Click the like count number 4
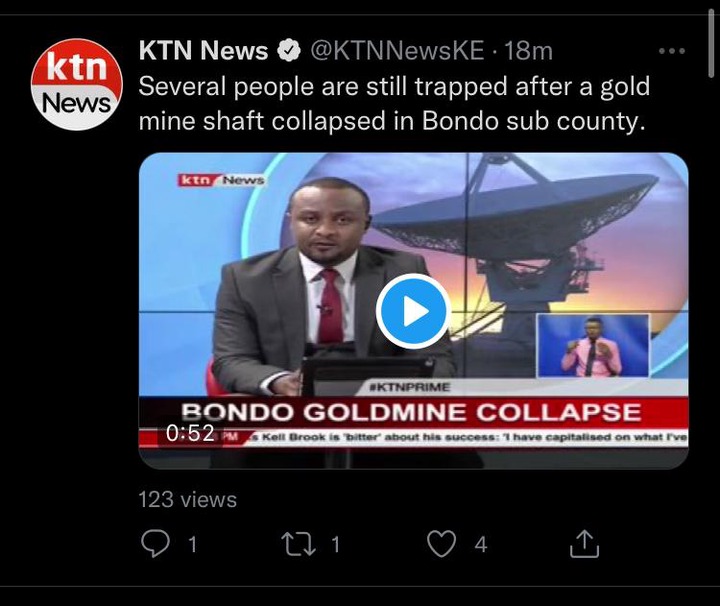 pos(481,544)
